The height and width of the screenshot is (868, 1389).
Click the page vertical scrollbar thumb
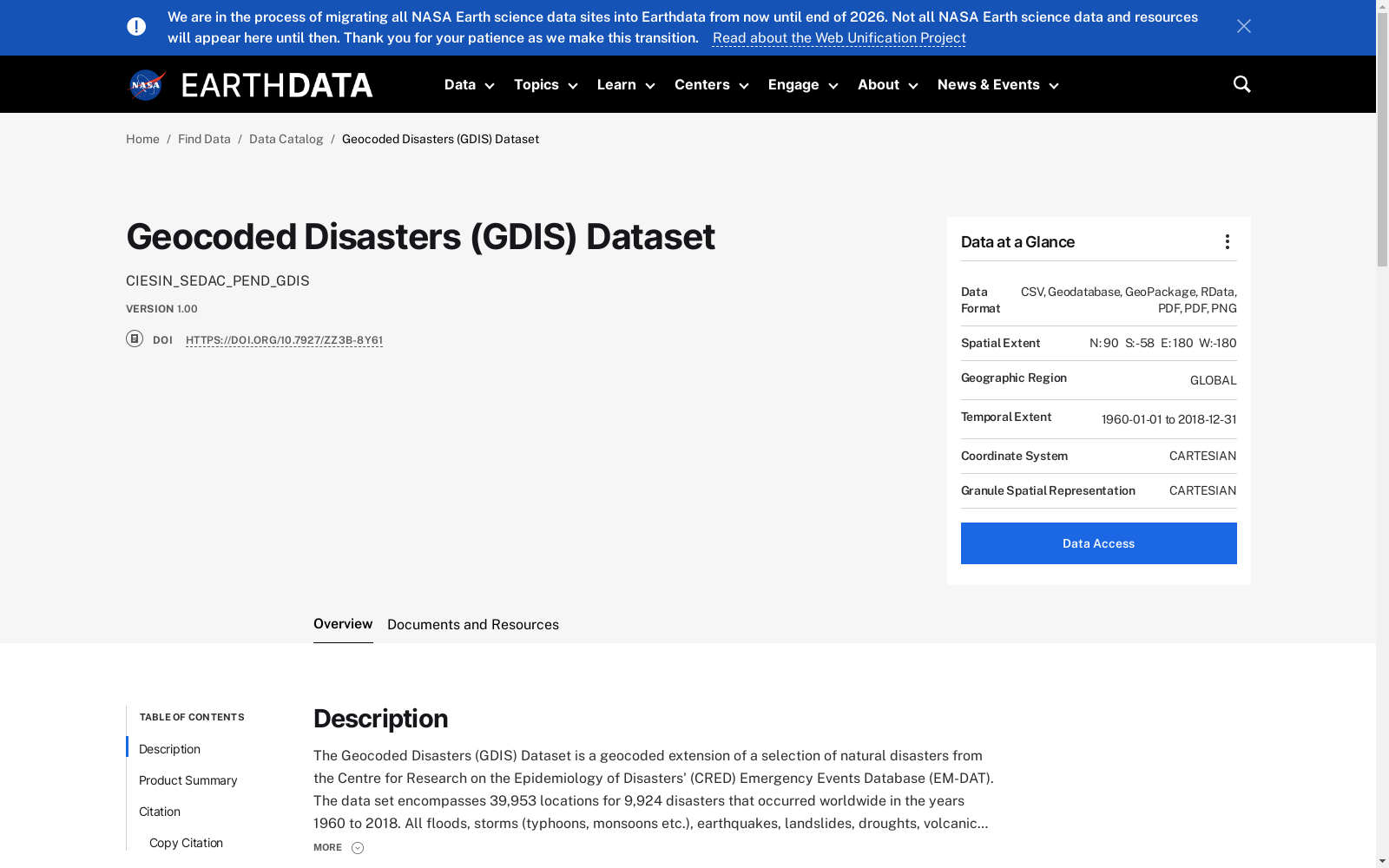point(1382,140)
